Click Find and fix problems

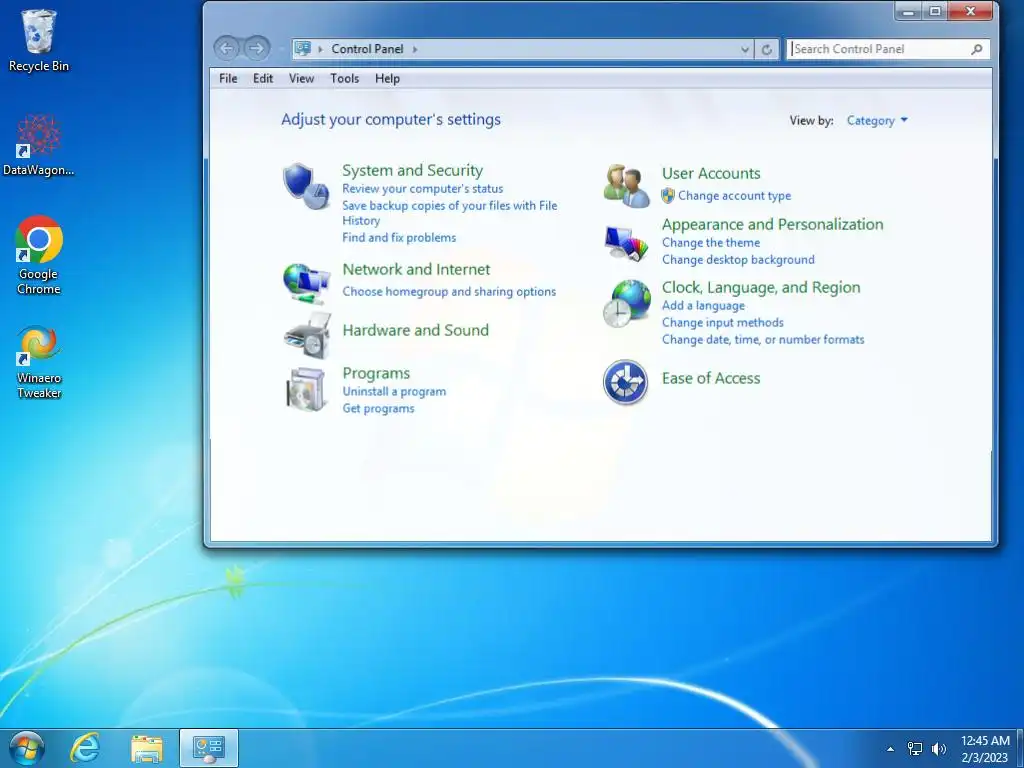[x=399, y=238]
